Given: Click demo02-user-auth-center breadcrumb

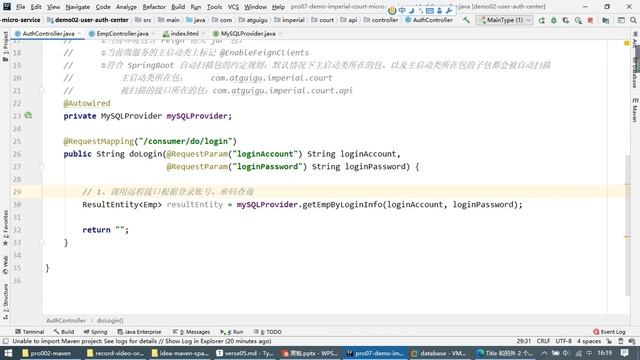Looking at the screenshot, I should [88, 20].
